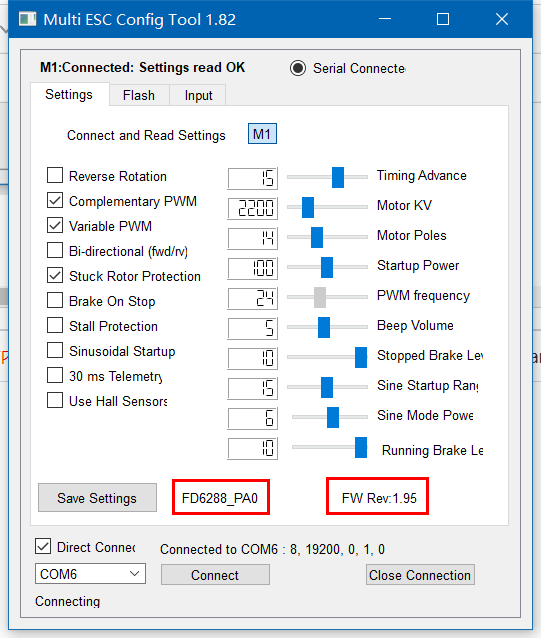
Task: Click the Close Connection button
Action: point(420,575)
